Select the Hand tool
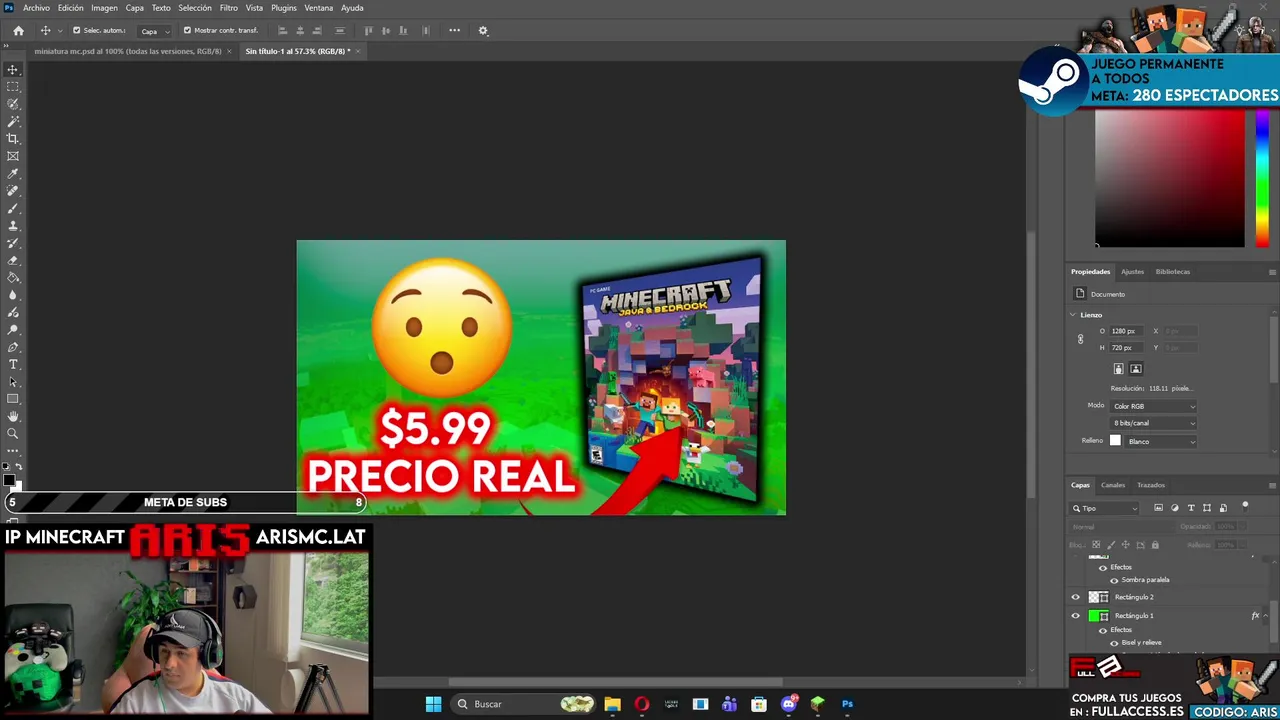1280x720 pixels. point(13,416)
